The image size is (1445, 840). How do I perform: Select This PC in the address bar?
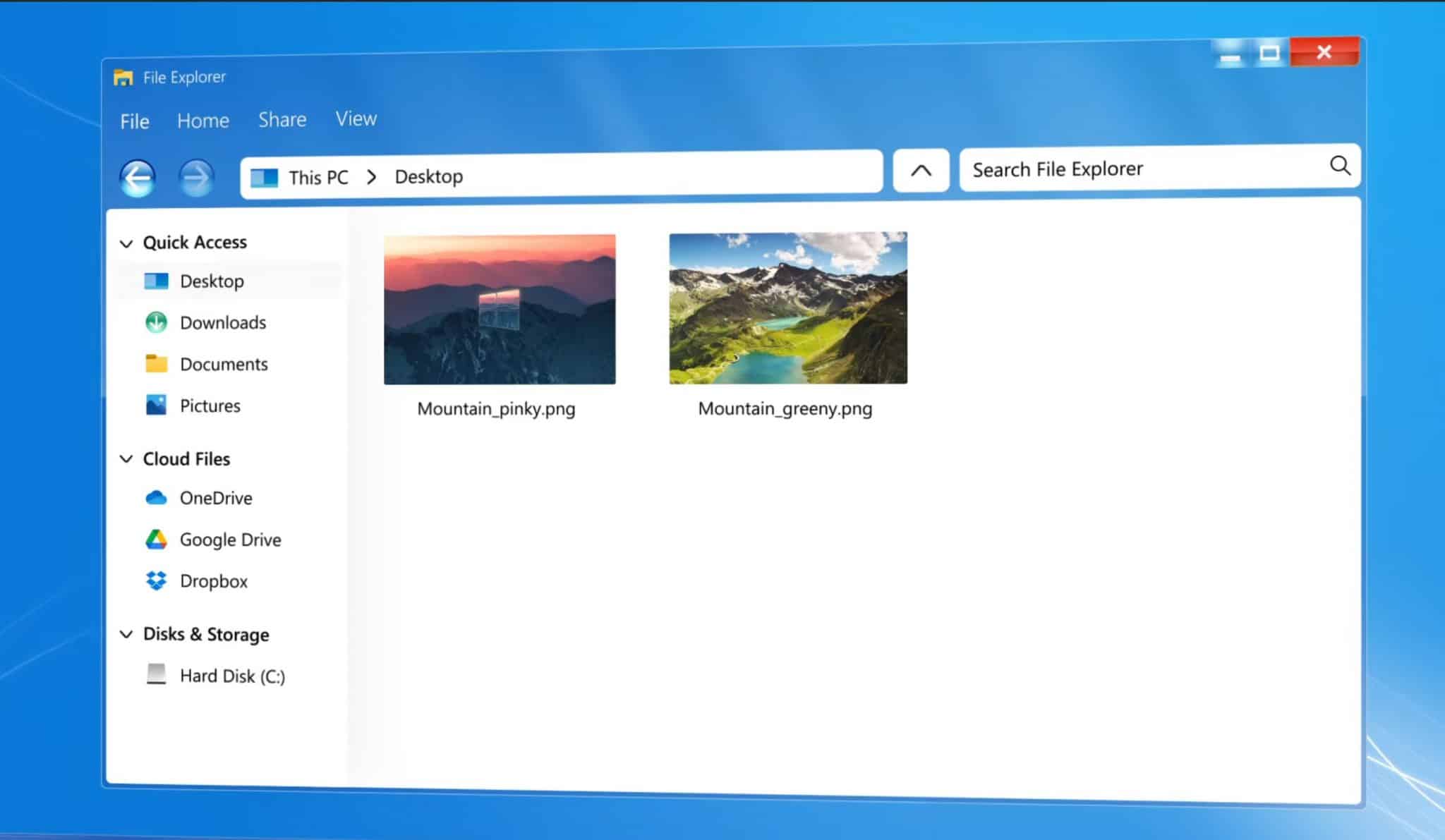coord(318,177)
